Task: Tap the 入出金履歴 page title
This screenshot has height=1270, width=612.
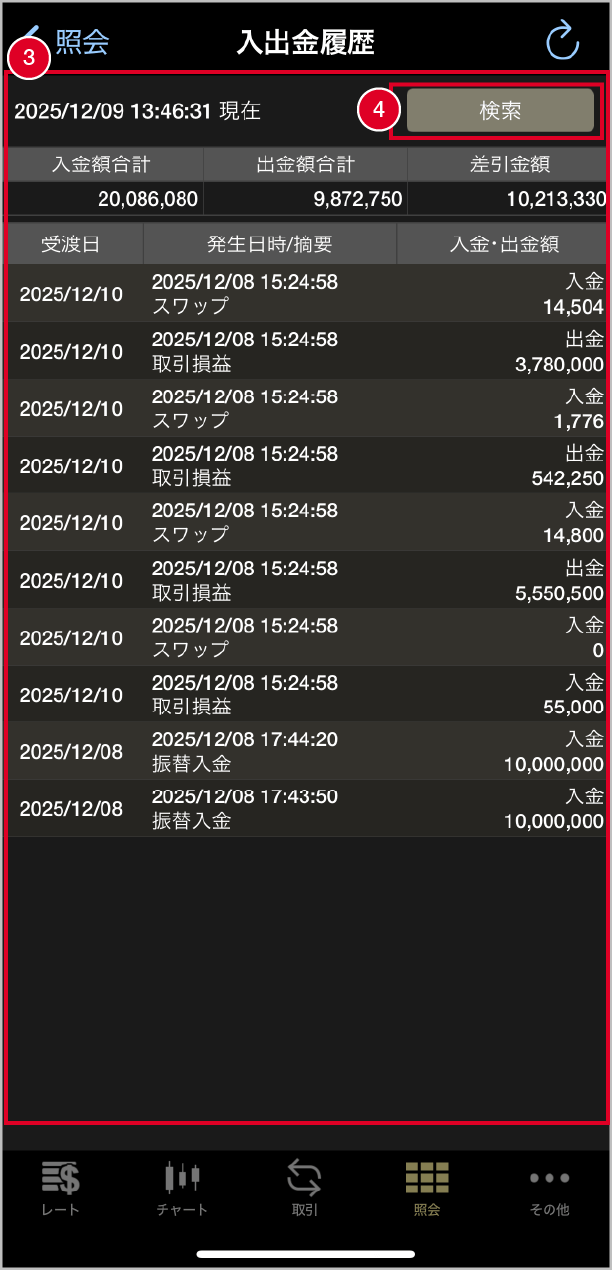Action: [x=306, y=42]
